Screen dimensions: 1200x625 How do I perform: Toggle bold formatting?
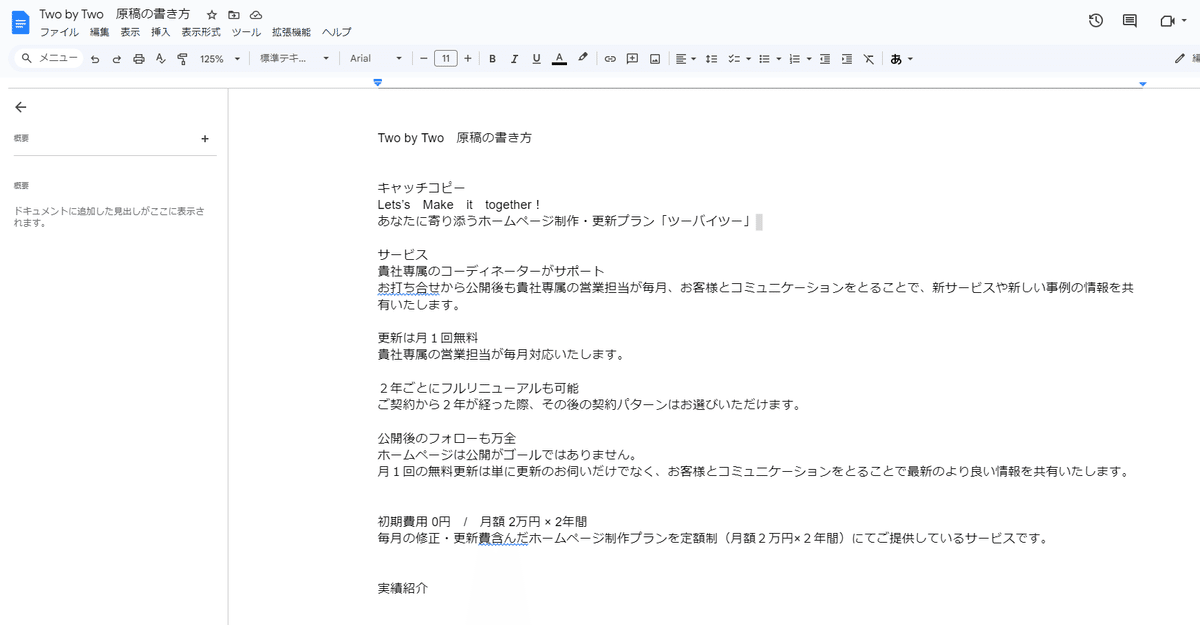pos(492,58)
